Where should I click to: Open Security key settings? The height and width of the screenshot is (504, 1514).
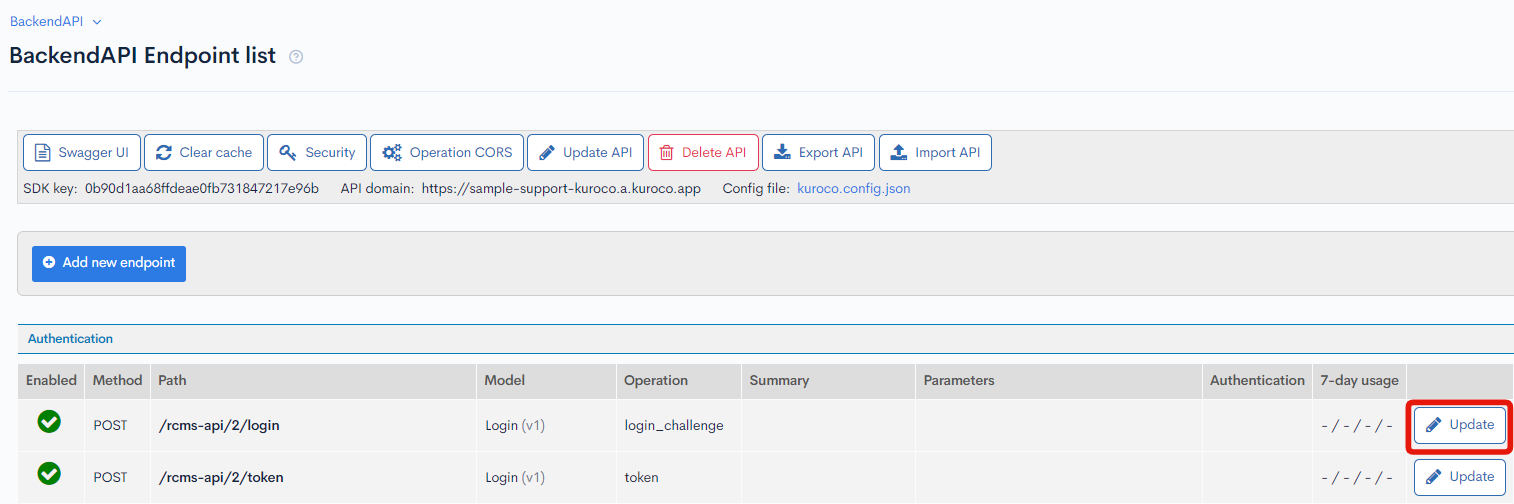click(x=317, y=153)
